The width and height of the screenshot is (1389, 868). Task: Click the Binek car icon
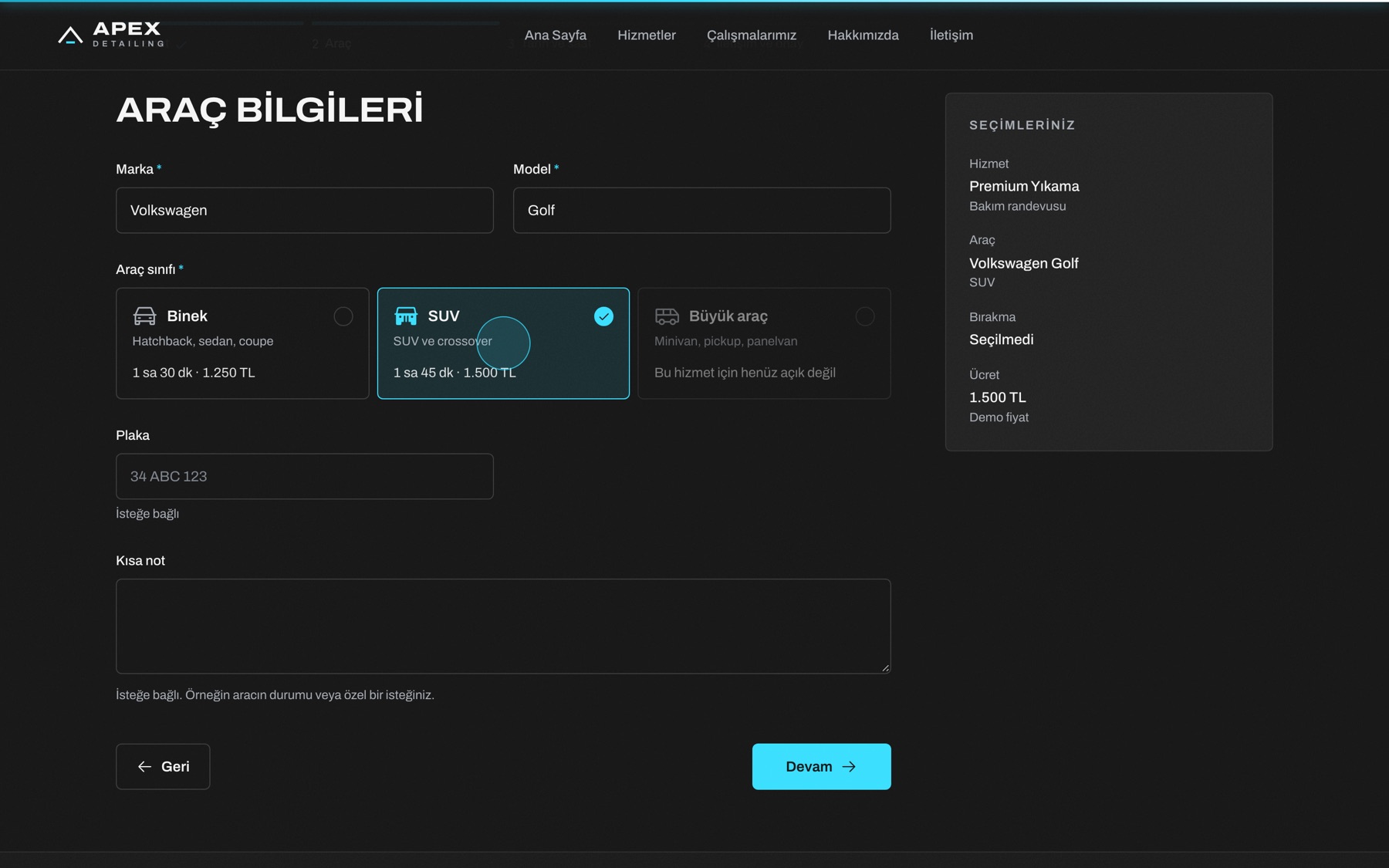pyautogui.click(x=144, y=316)
